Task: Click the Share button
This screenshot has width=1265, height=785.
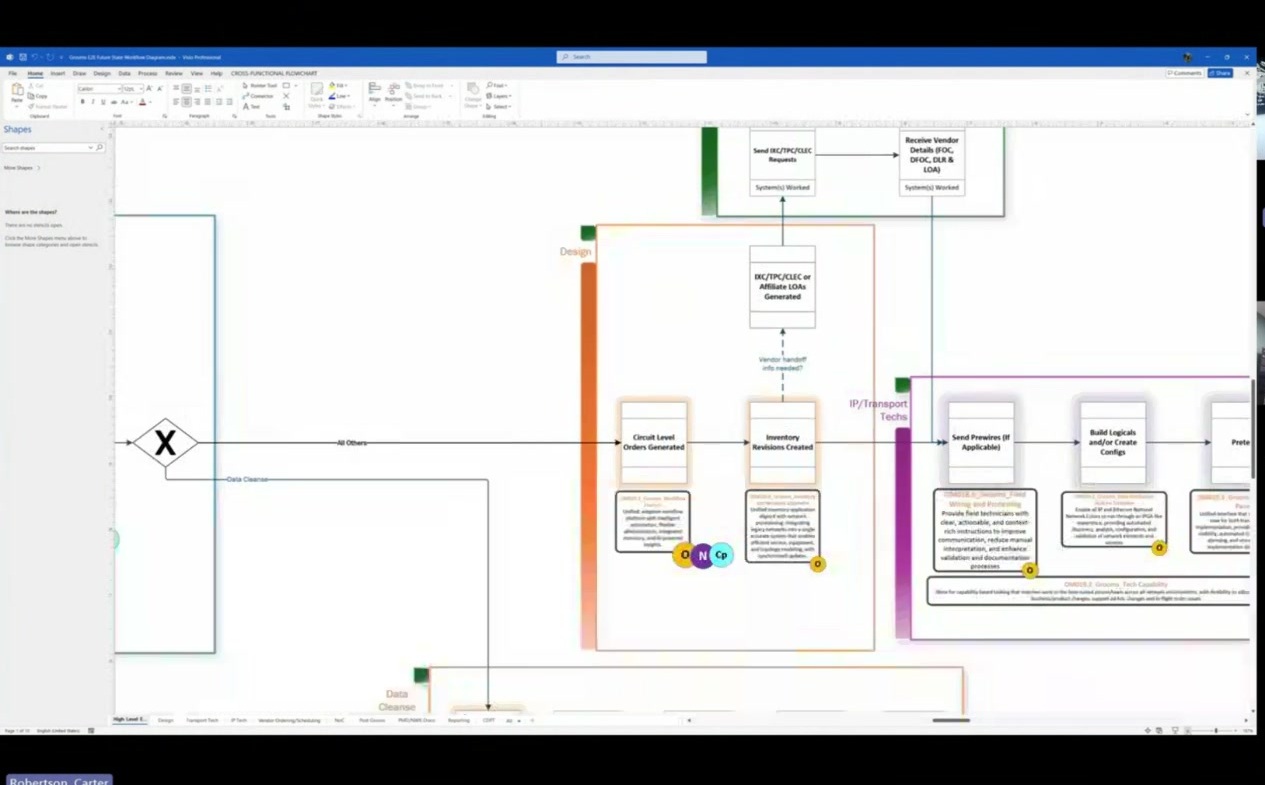Action: click(x=1220, y=73)
